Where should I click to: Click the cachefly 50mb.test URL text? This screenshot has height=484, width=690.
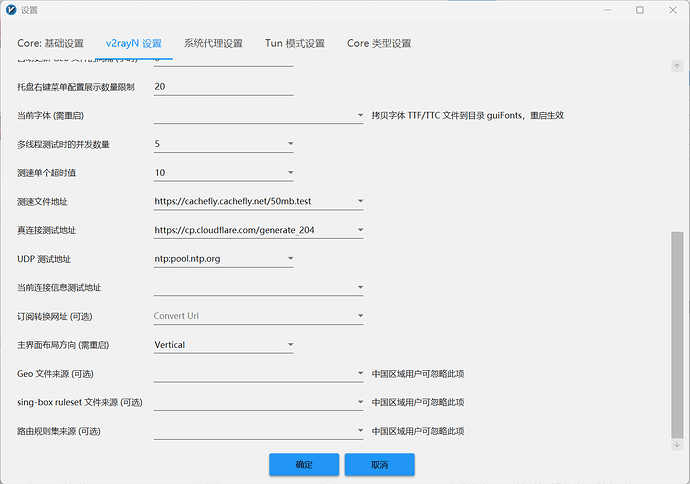(x=233, y=201)
